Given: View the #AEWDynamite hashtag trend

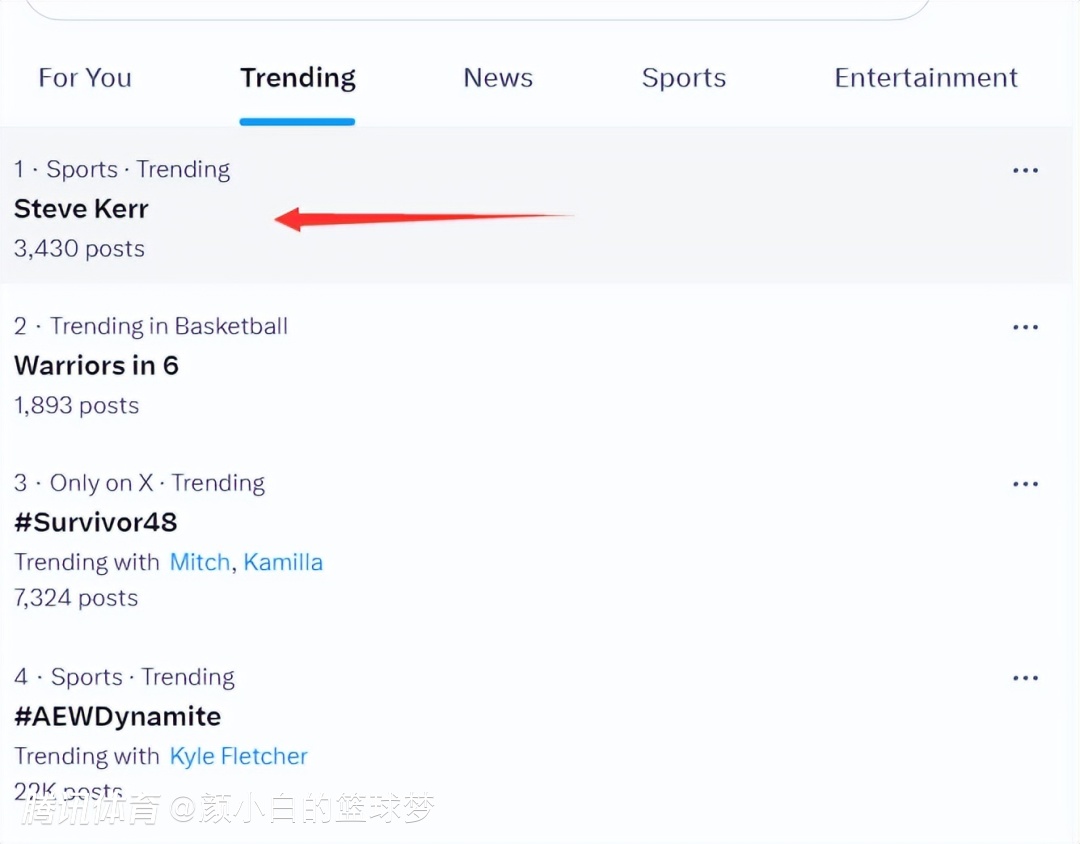Looking at the screenshot, I should coord(118,717).
